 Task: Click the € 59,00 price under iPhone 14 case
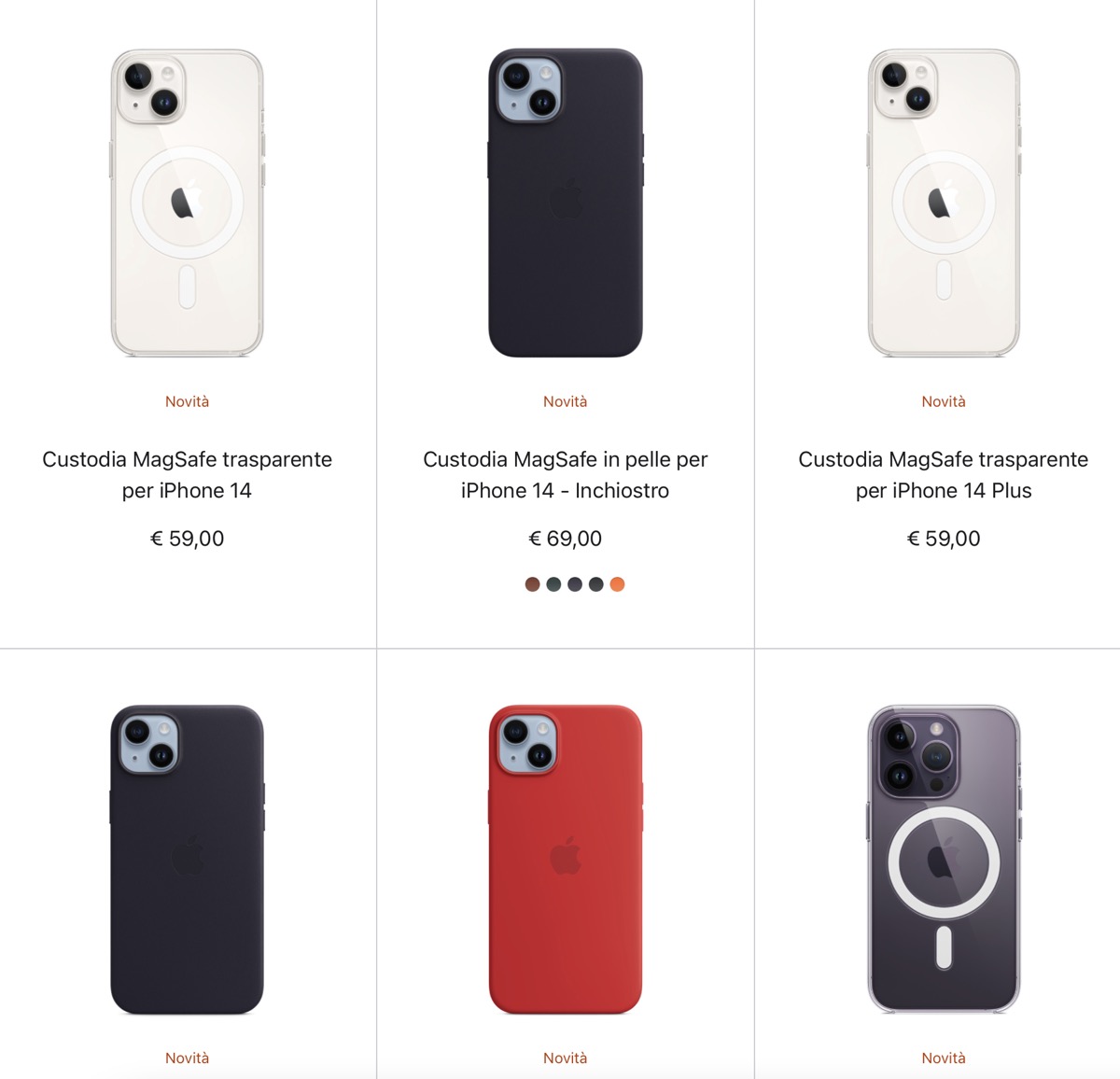click(187, 539)
